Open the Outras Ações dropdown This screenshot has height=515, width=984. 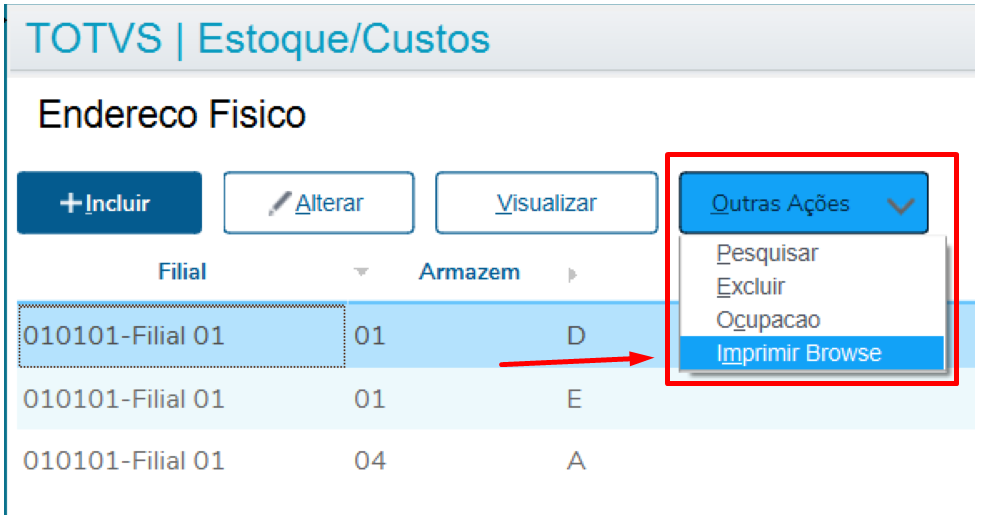(803, 203)
